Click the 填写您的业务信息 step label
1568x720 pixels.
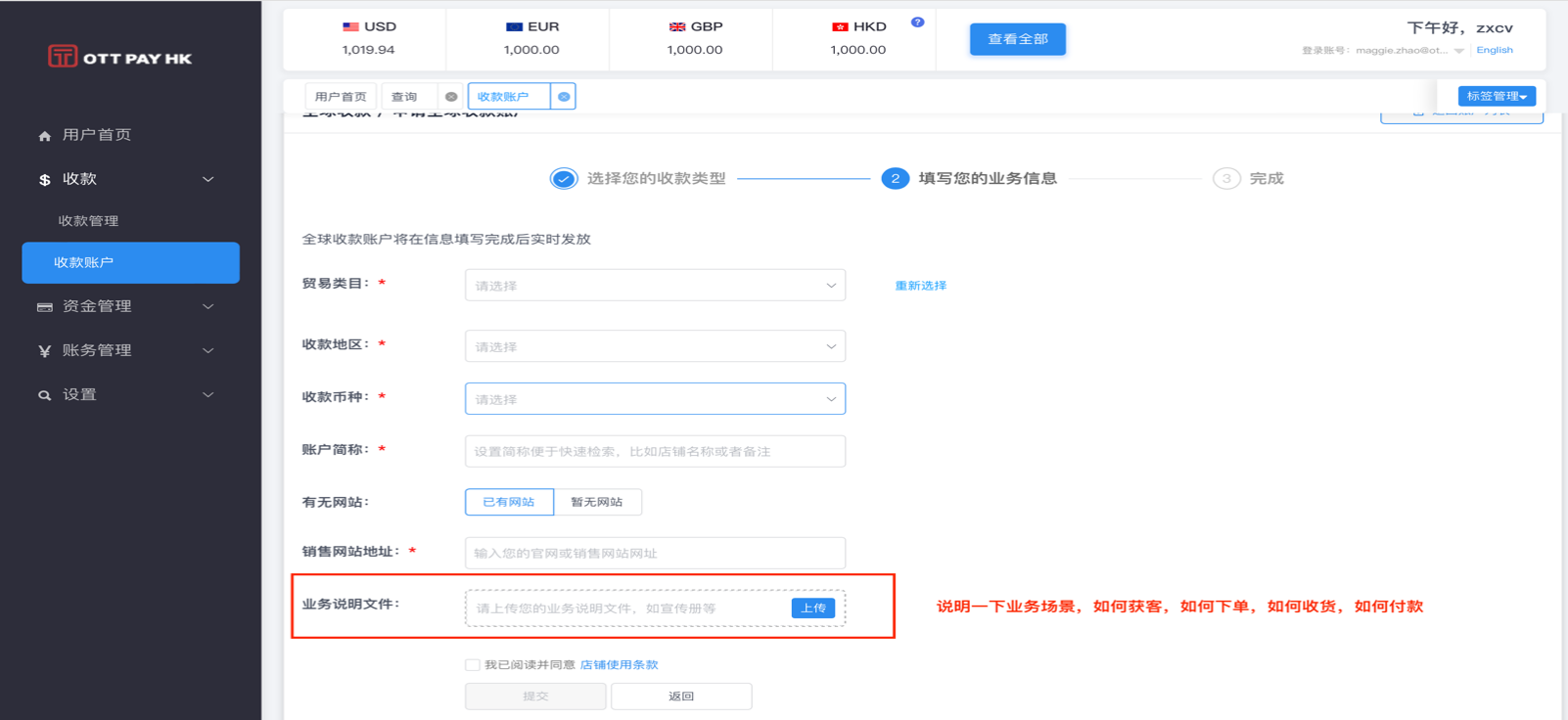point(988,179)
